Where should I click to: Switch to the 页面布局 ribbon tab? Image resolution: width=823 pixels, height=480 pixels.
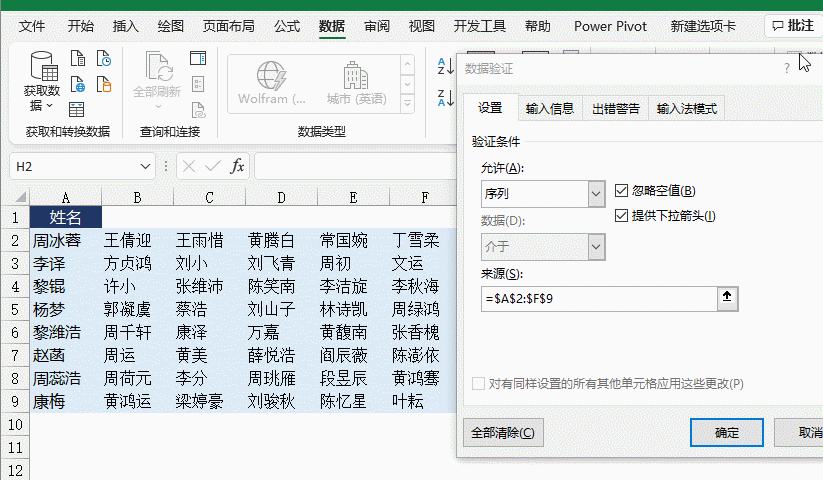pyautogui.click(x=229, y=26)
